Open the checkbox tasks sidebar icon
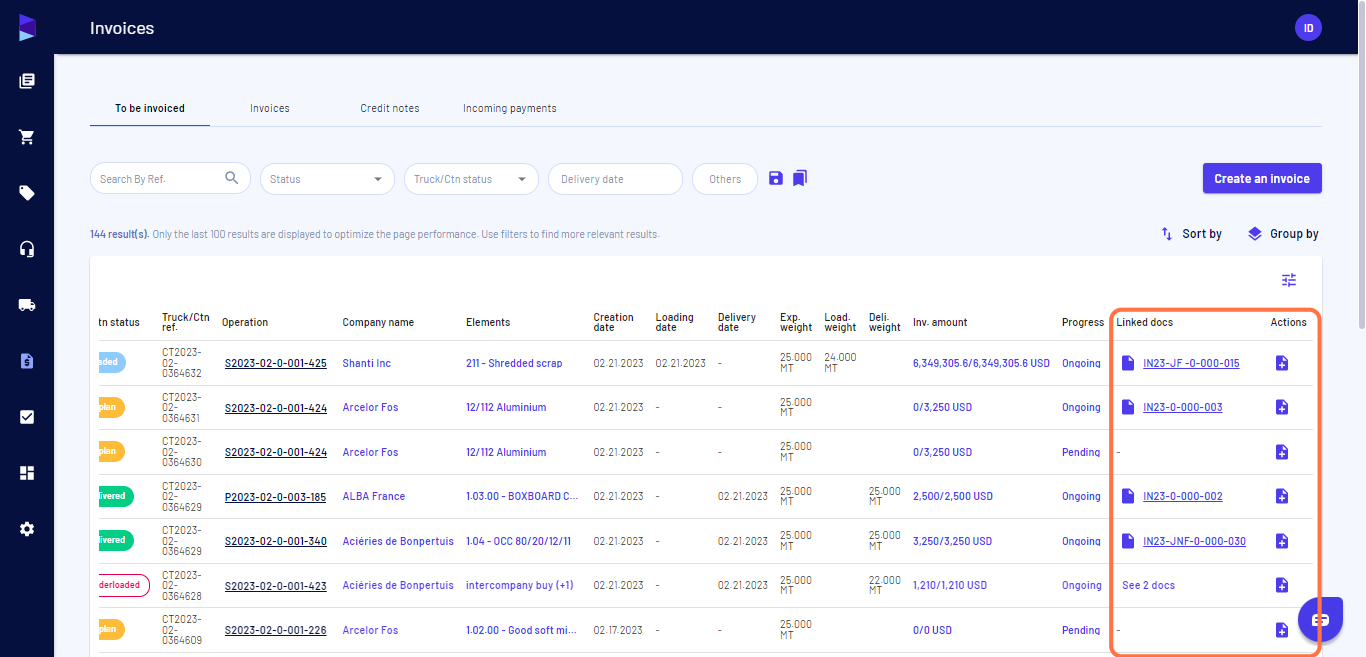 click(27, 417)
